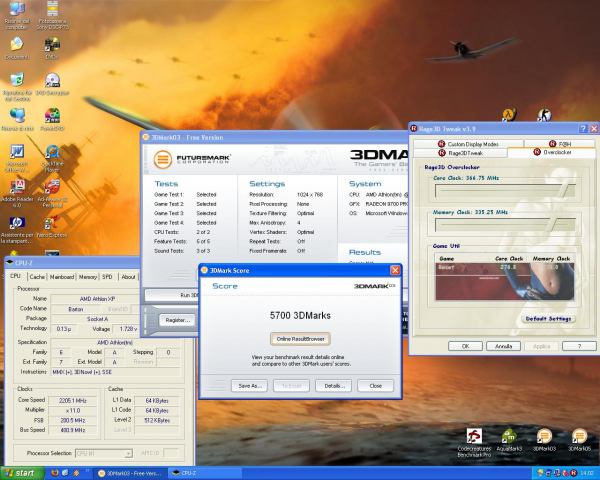
Task: Switch to the About tab in CPU-Z
Action: click(128, 276)
